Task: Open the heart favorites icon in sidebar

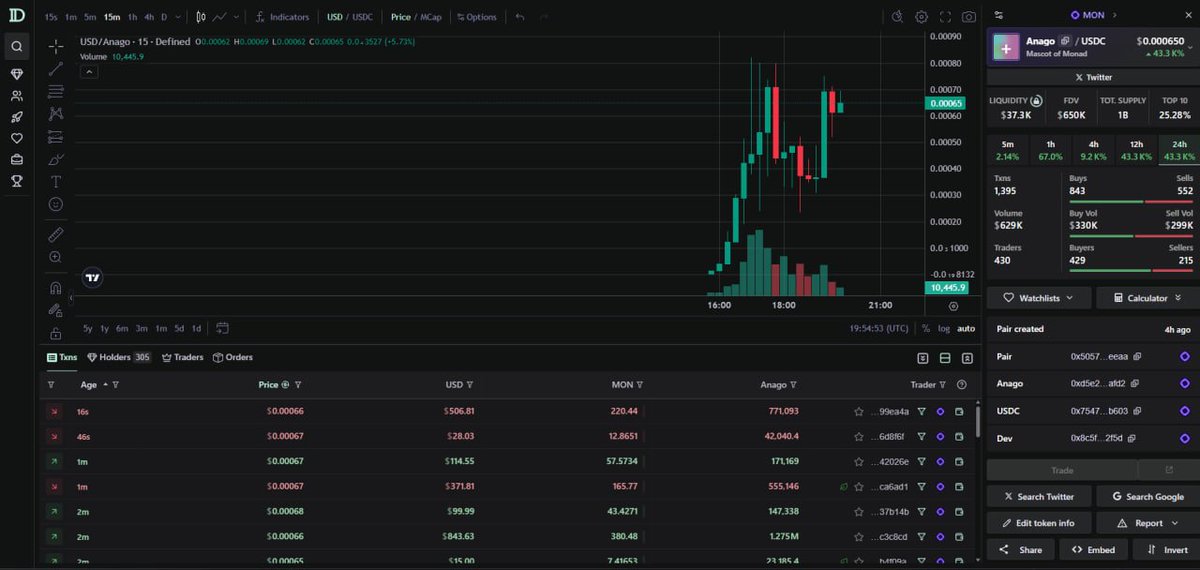Action: pos(16,138)
